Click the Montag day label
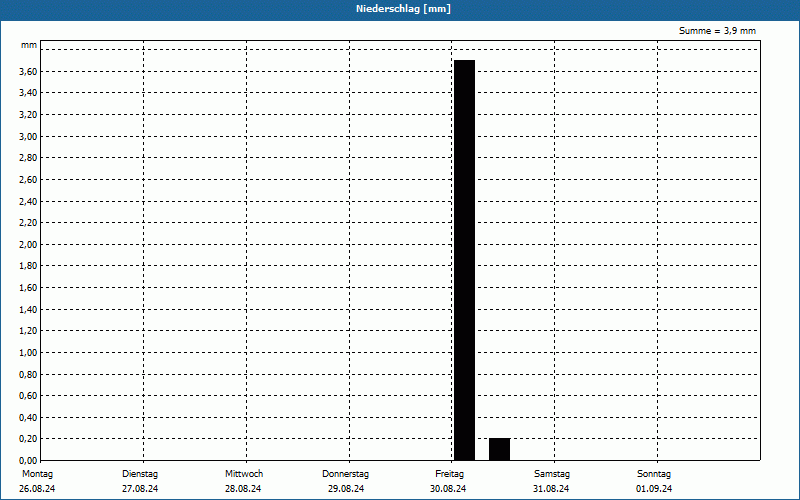This screenshot has height=500, width=800. pyautogui.click(x=37, y=474)
